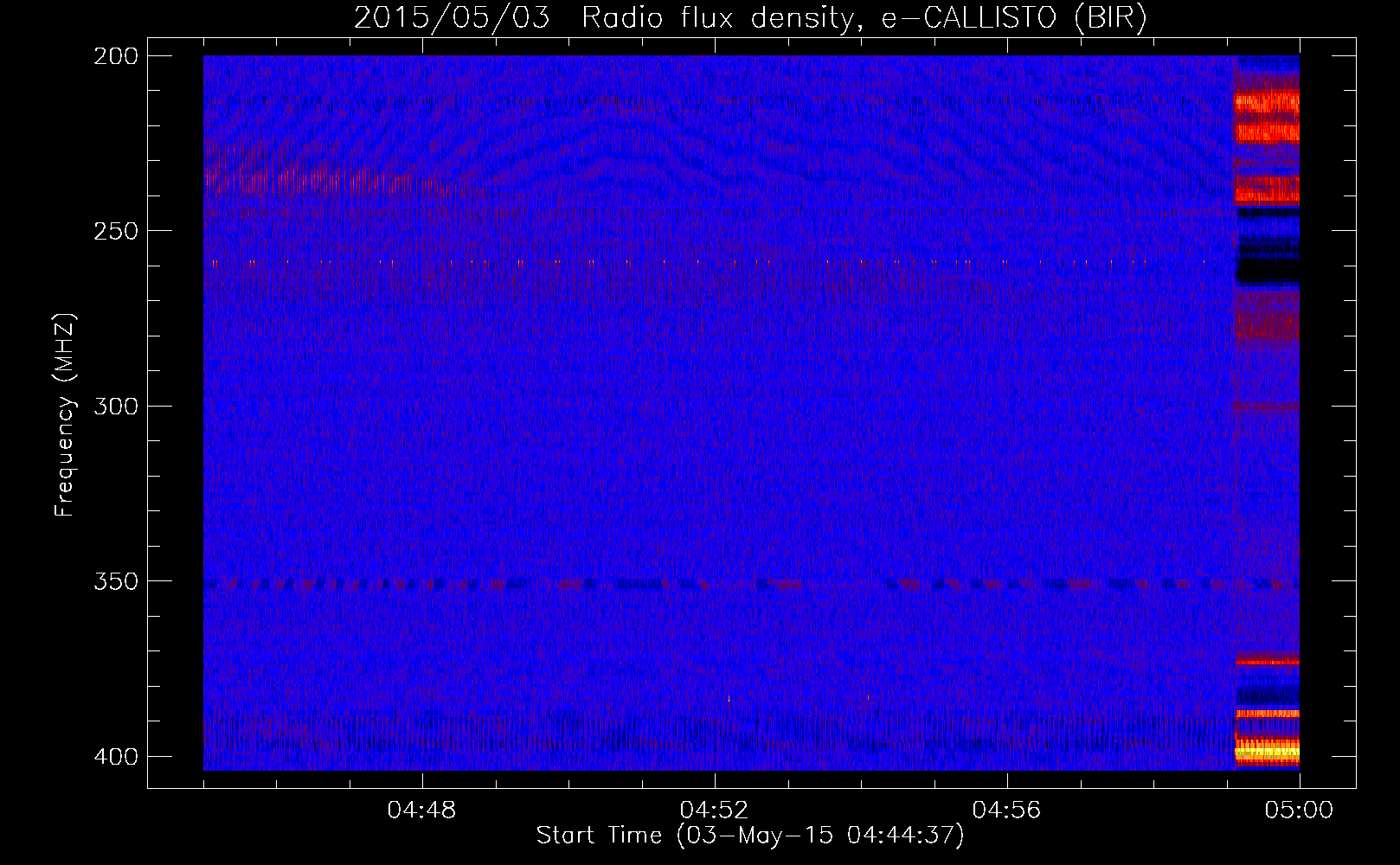Click the 200 frequency tick label

115,56
